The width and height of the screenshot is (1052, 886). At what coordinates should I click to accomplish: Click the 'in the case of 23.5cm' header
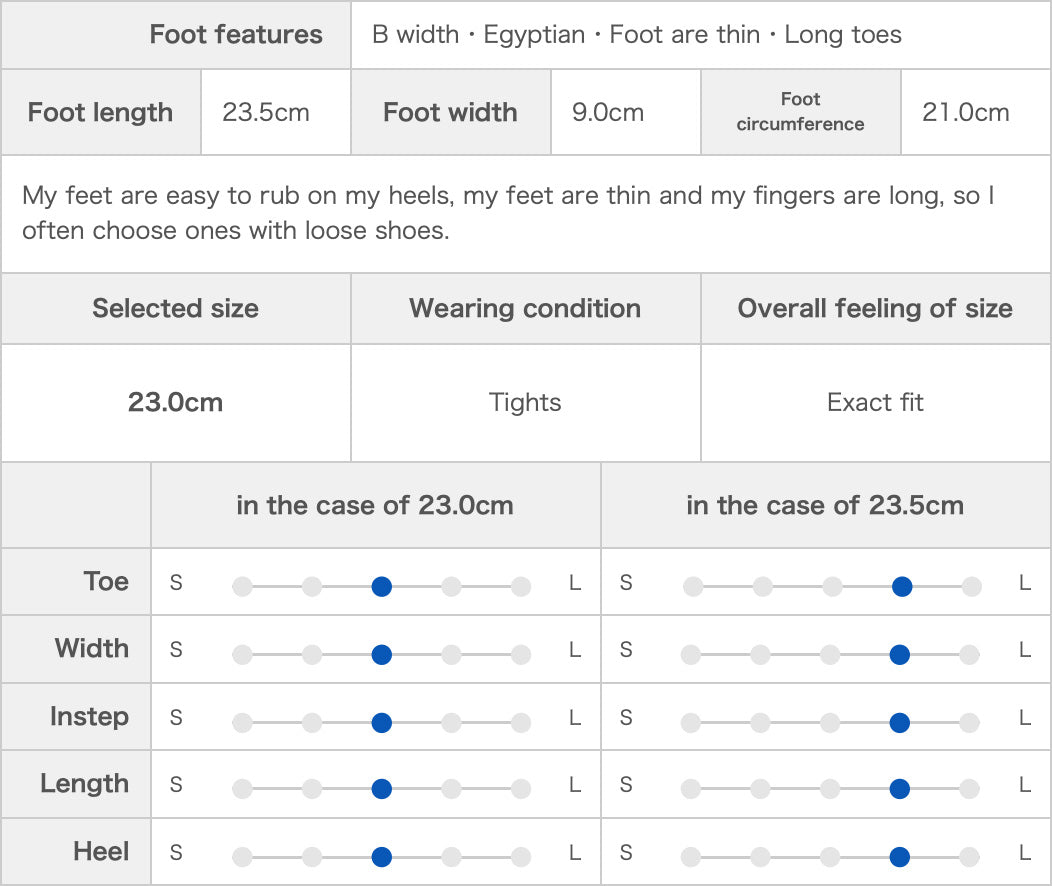pos(826,505)
